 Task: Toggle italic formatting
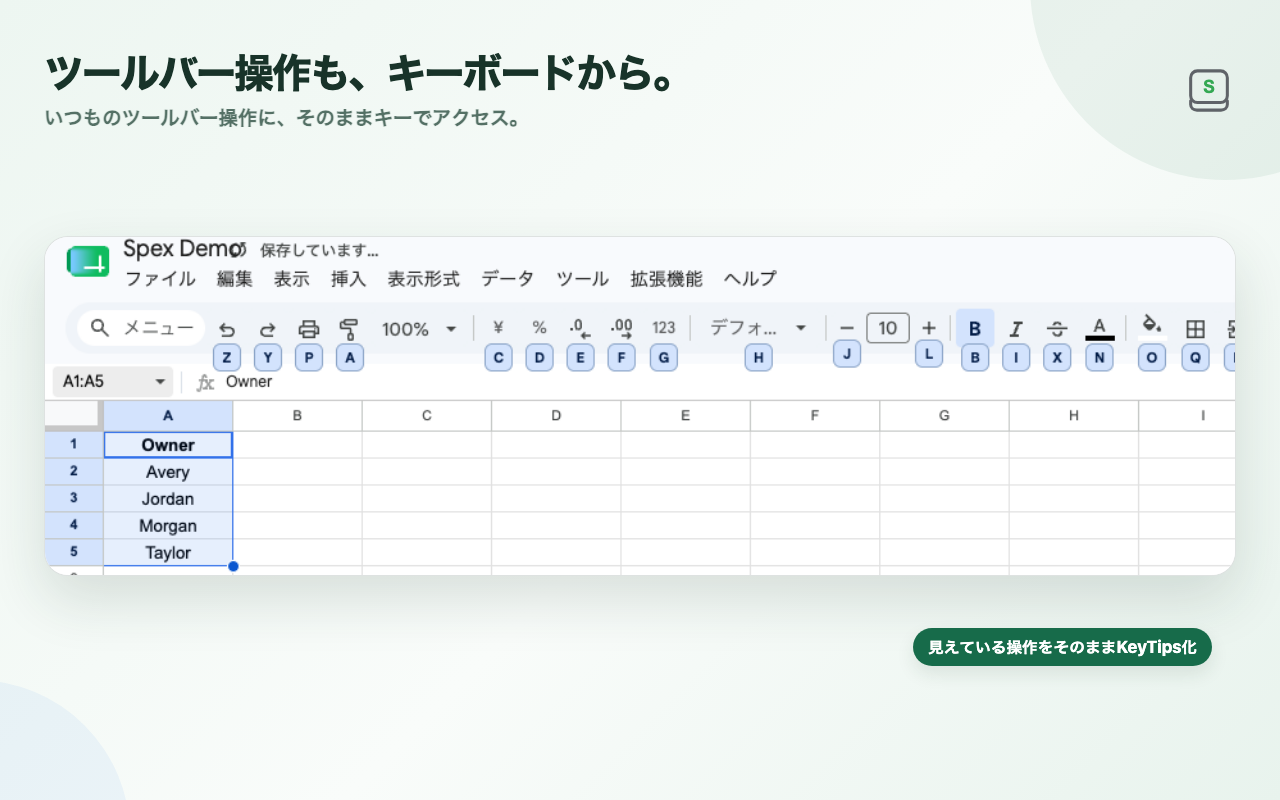click(x=1016, y=329)
